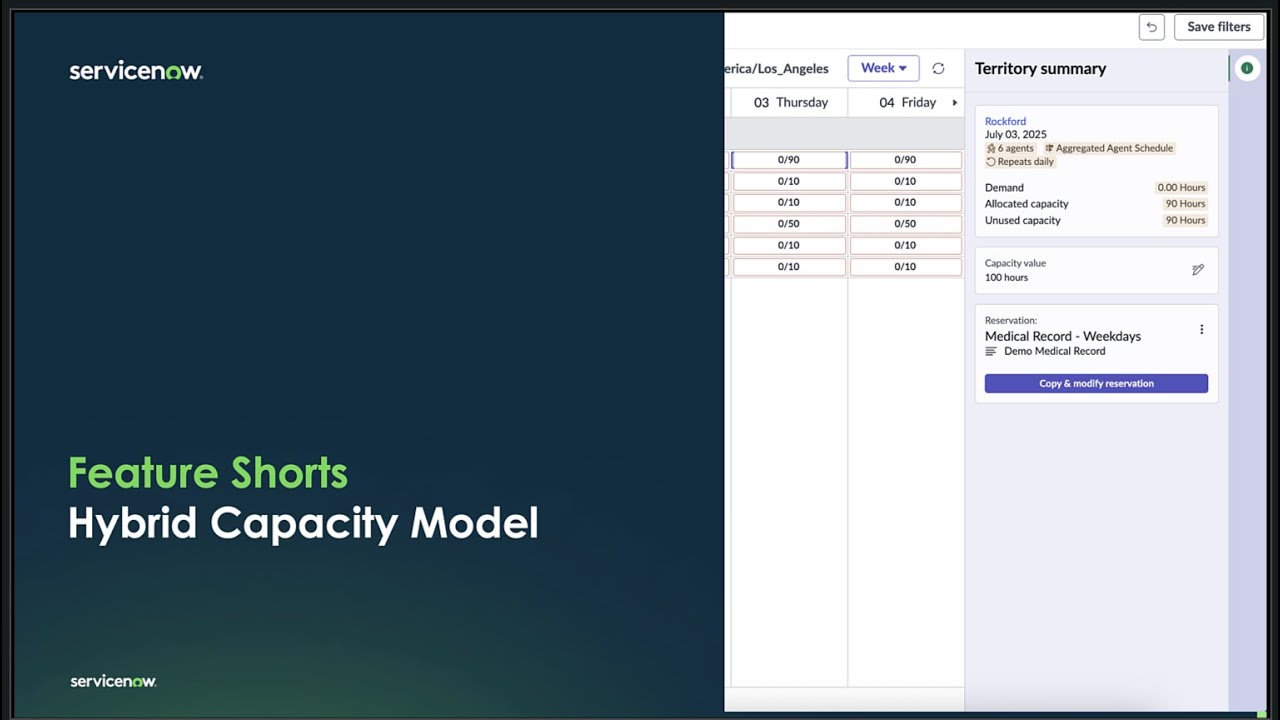The width and height of the screenshot is (1280, 720).
Task: Click the green info icon near Territory summary
Action: (1246, 68)
